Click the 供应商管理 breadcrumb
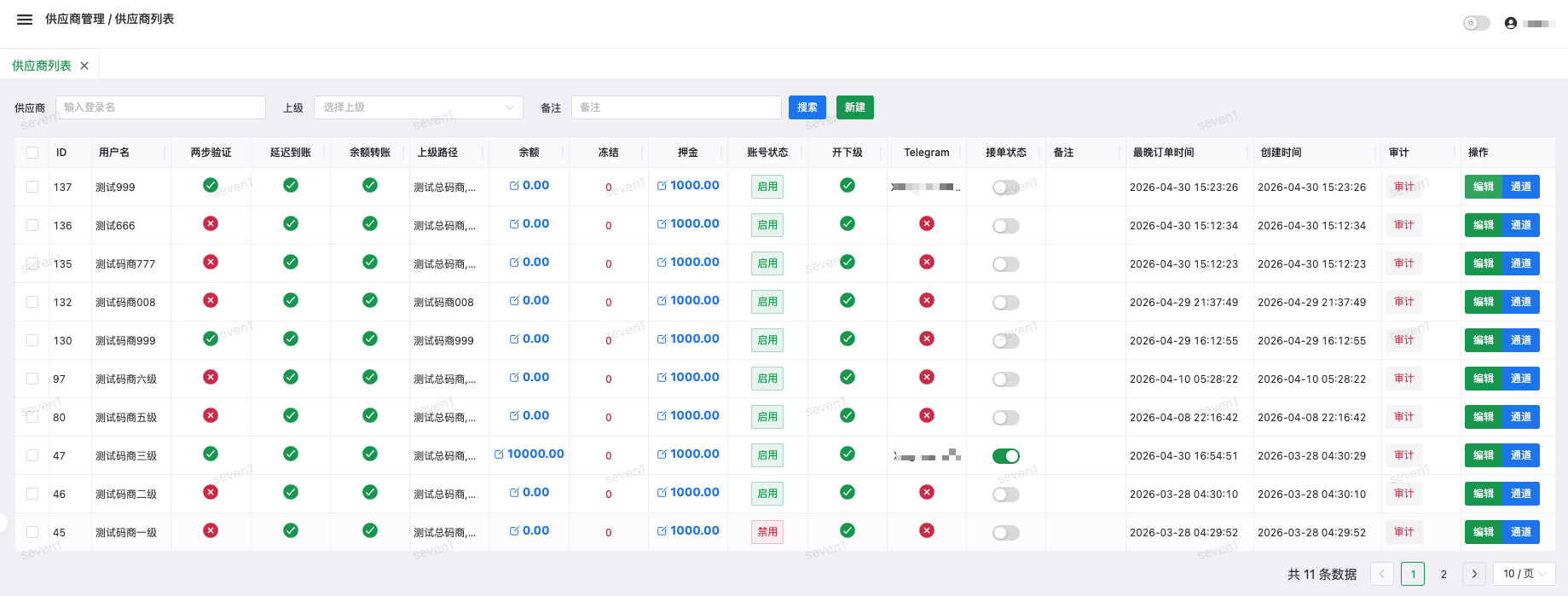Image resolution: width=1568 pixels, height=596 pixels. 75,19
